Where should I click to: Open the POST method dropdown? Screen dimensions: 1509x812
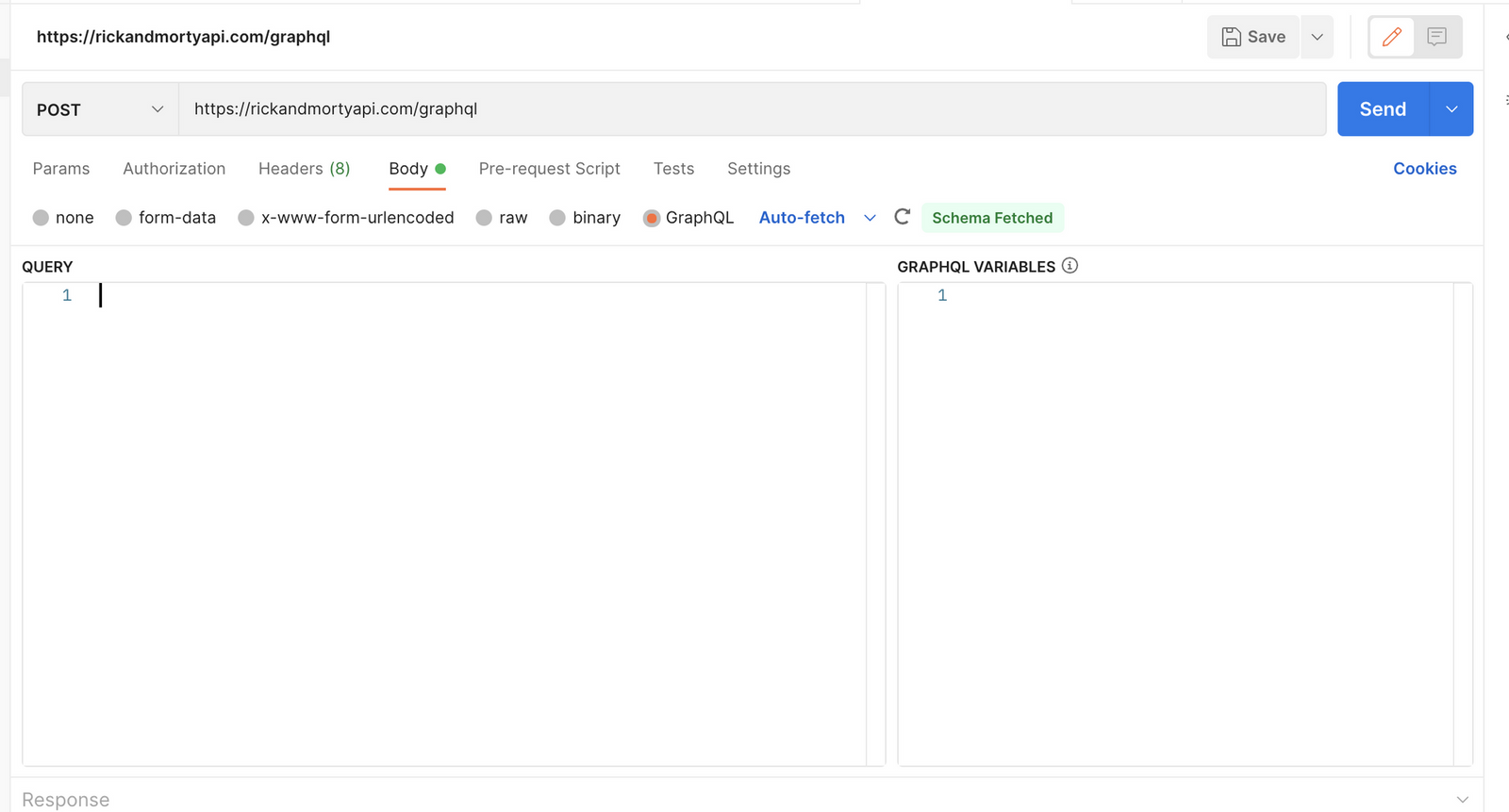pos(100,109)
